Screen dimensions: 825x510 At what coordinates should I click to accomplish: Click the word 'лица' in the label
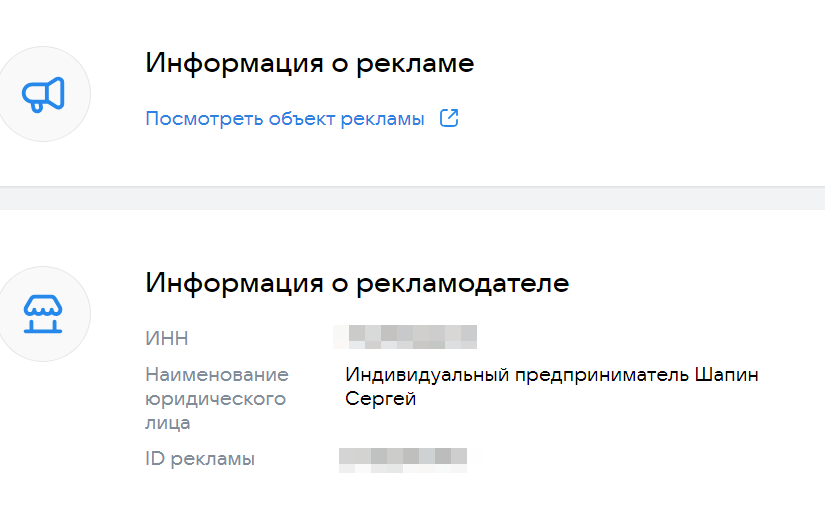click(x=168, y=423)
